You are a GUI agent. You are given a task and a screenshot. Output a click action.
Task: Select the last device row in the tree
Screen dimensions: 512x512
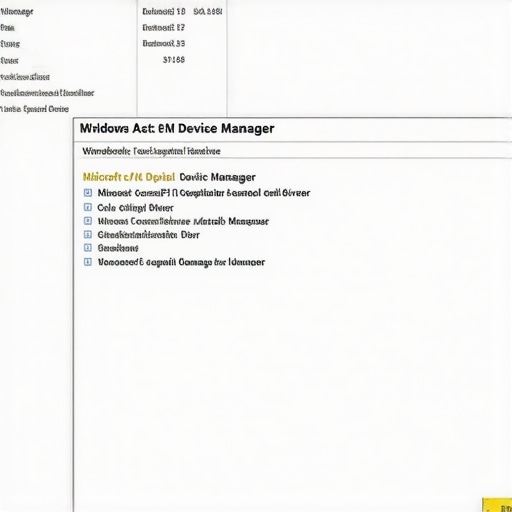coord(181,262)
